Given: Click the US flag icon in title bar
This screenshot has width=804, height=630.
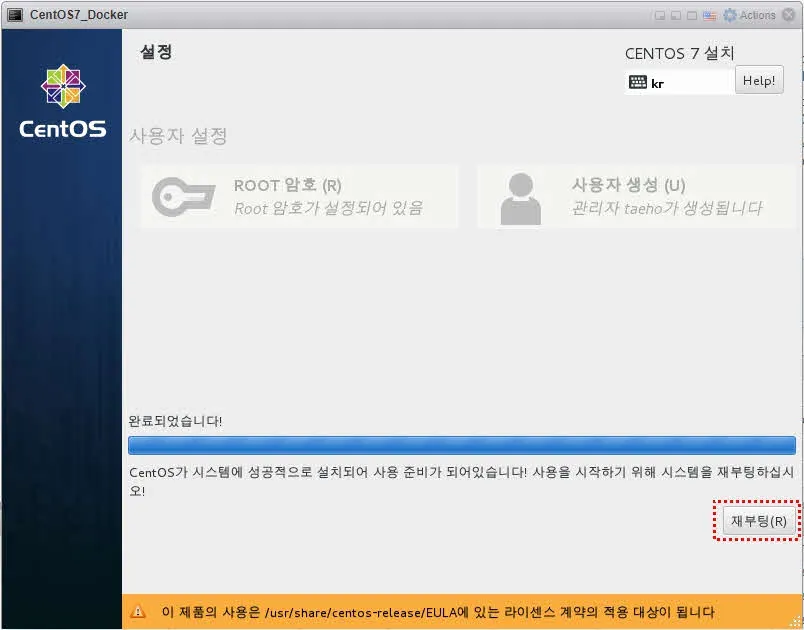Looking at the screenshot, I should pyautogui.click(x=710, y=15).
